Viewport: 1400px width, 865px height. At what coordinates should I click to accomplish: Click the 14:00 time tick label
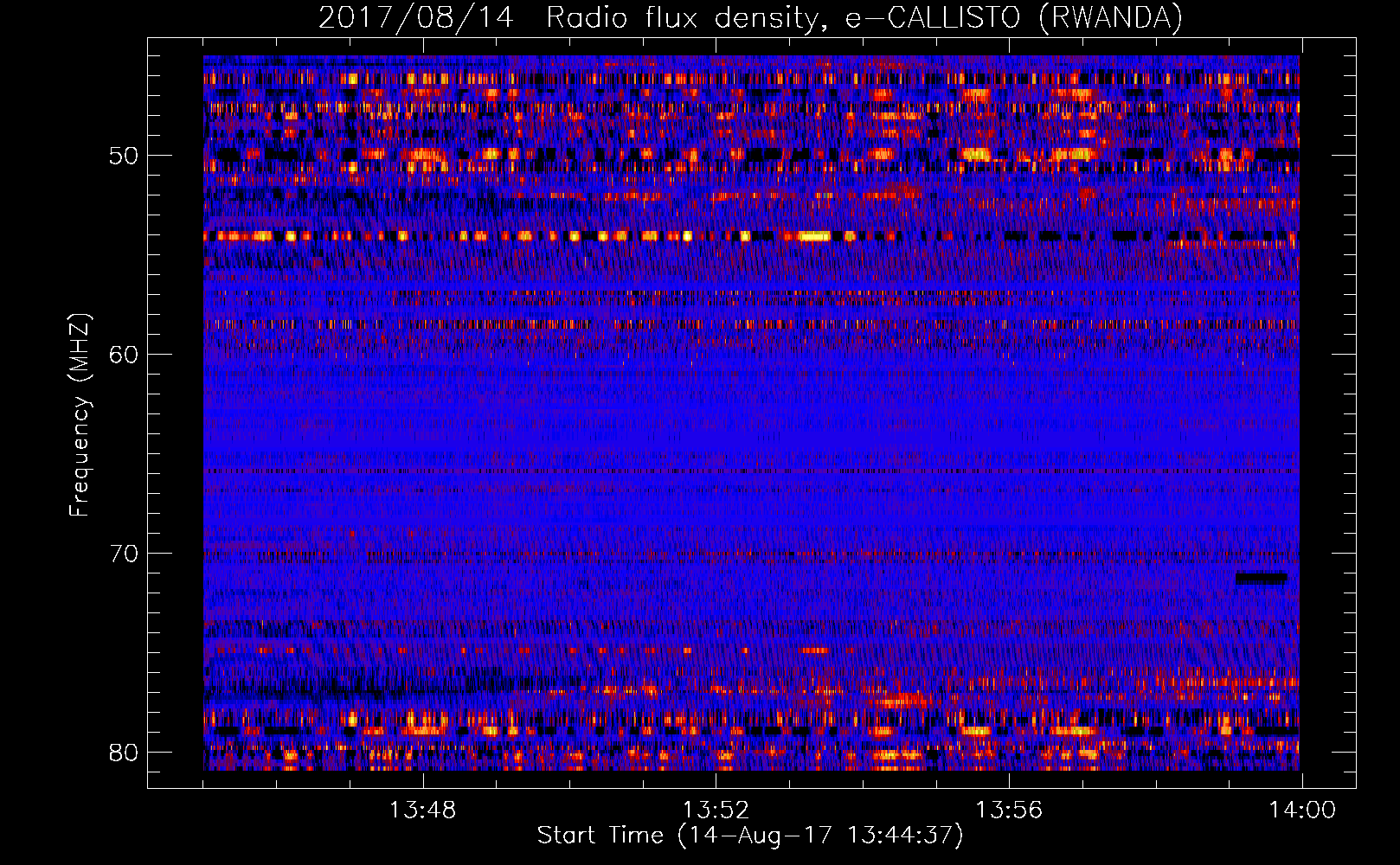[1302, 811]
